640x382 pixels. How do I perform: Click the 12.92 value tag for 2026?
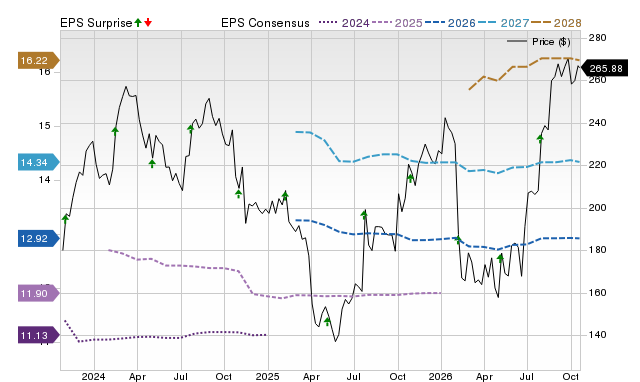[38, 238]
